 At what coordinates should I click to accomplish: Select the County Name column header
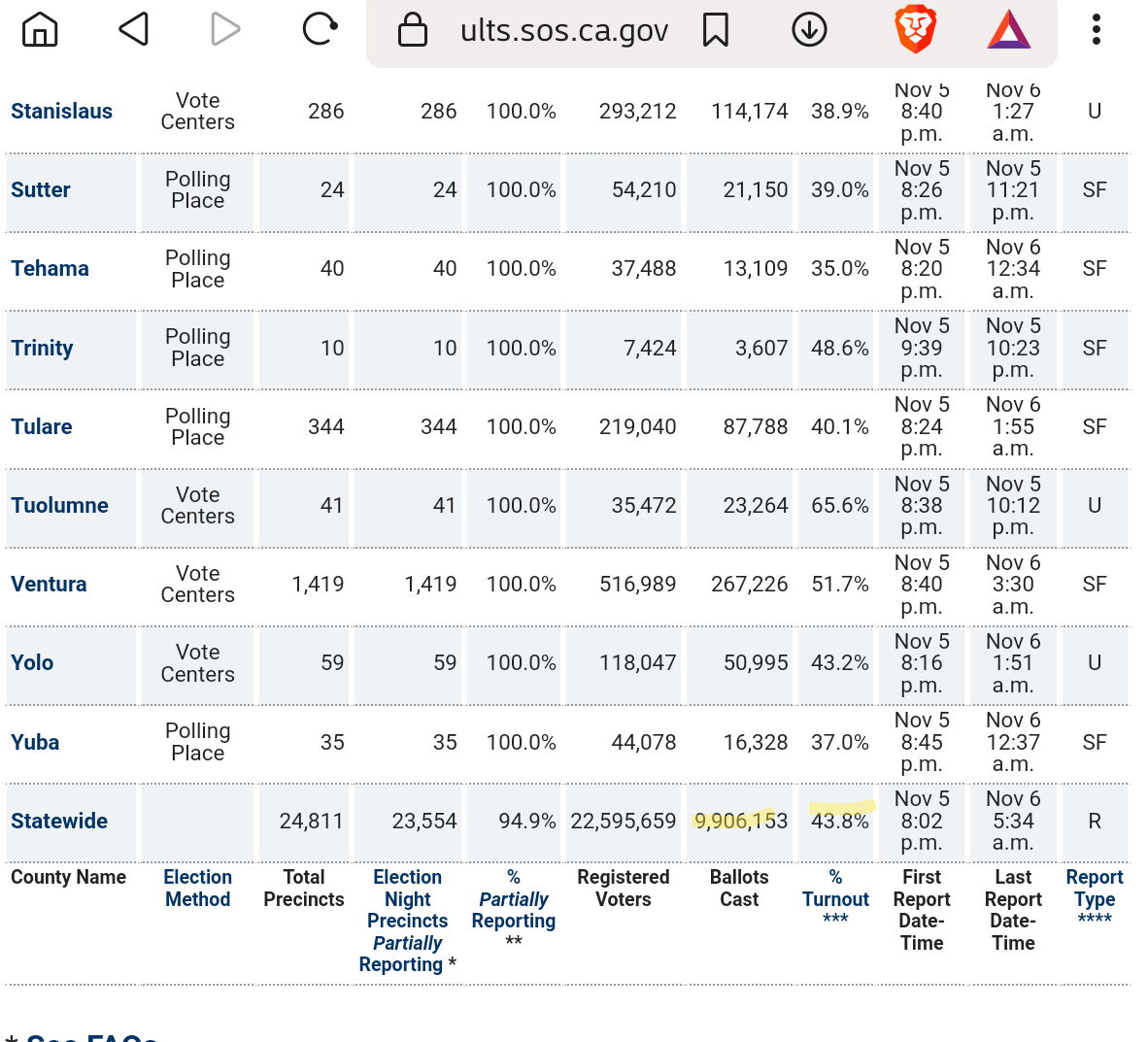[x=68, y=877]
